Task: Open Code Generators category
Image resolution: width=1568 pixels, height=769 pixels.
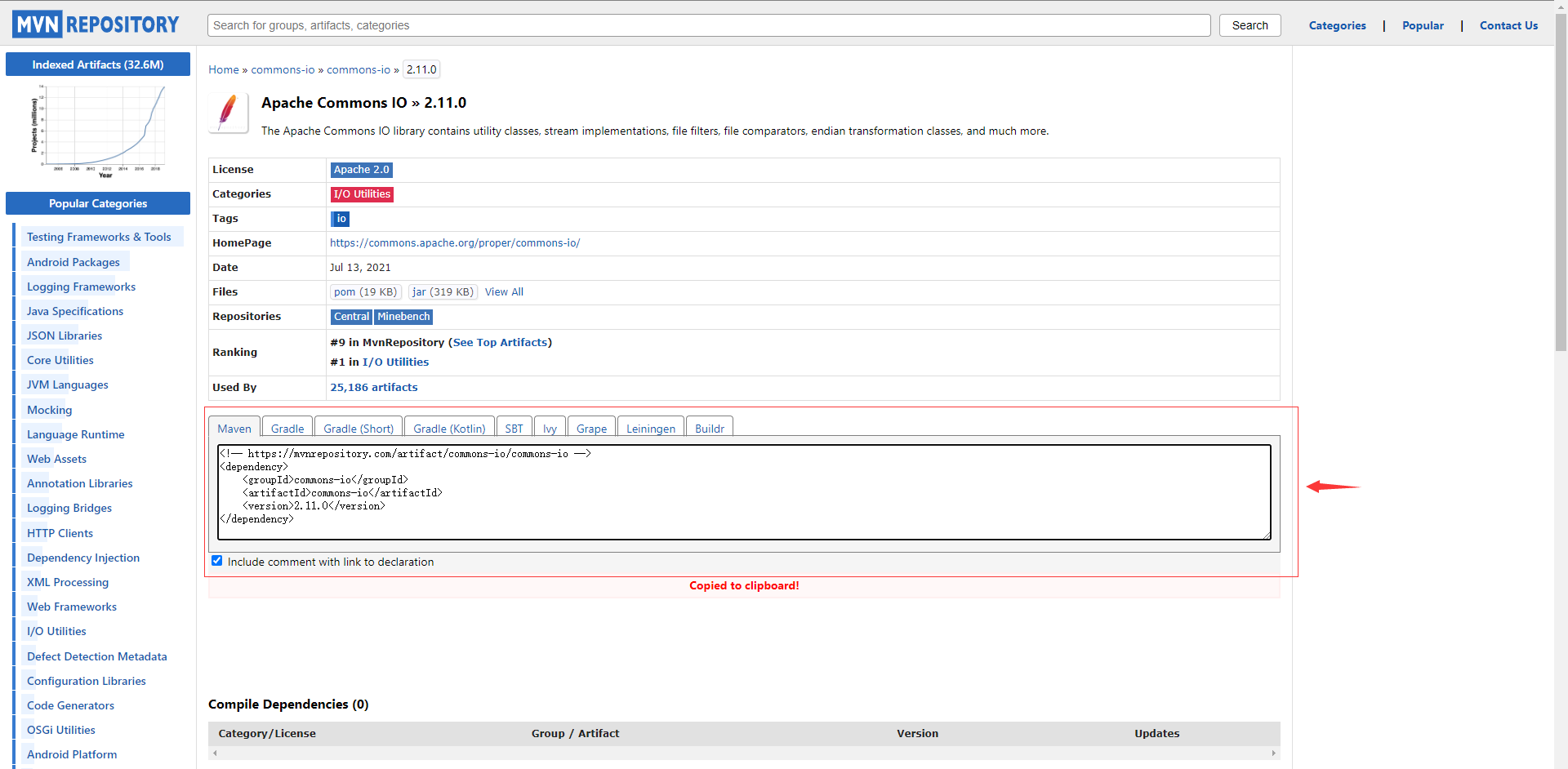Action: [x=71, y=705]
